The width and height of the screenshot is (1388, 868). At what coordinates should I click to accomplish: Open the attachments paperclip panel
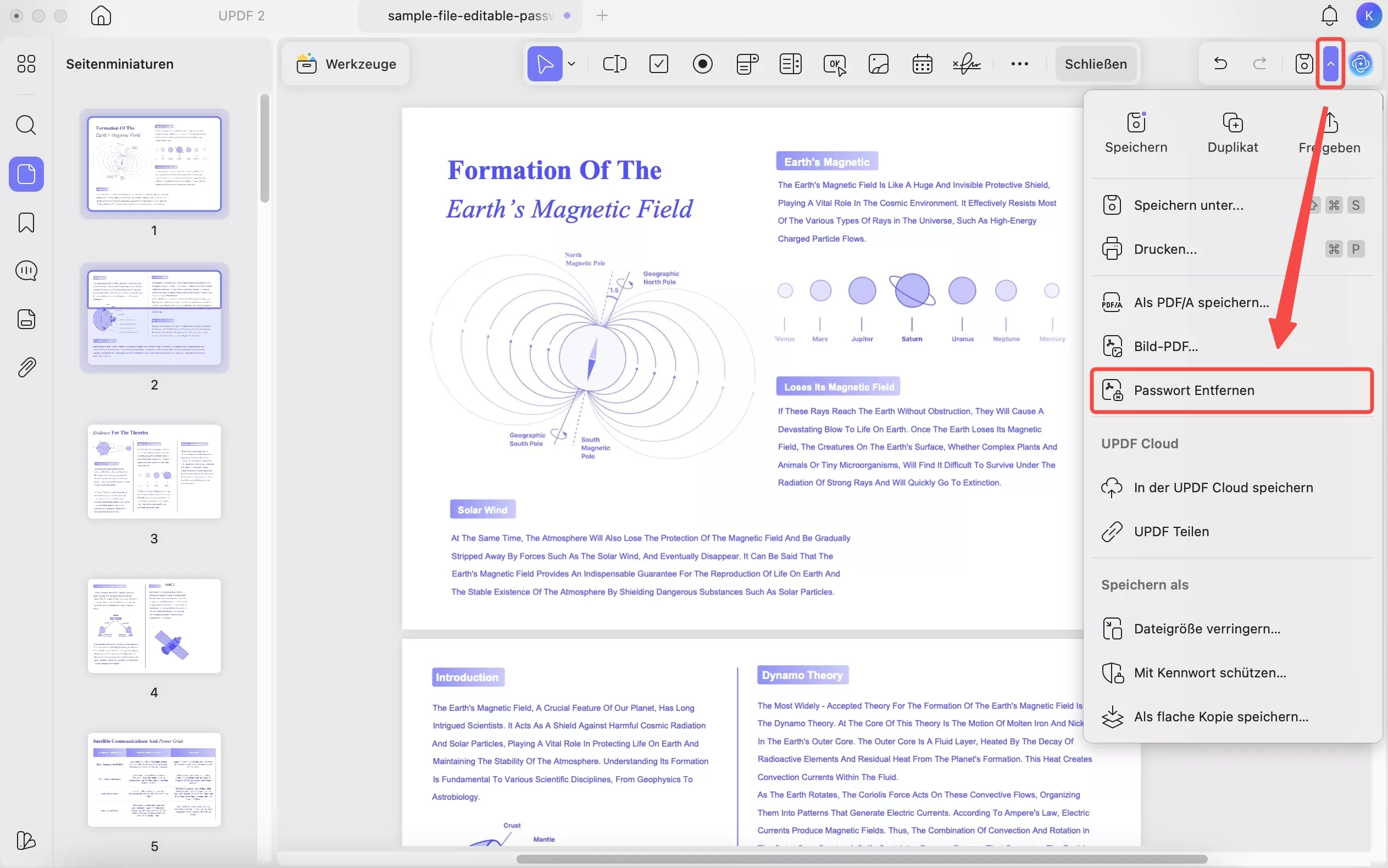26,368
